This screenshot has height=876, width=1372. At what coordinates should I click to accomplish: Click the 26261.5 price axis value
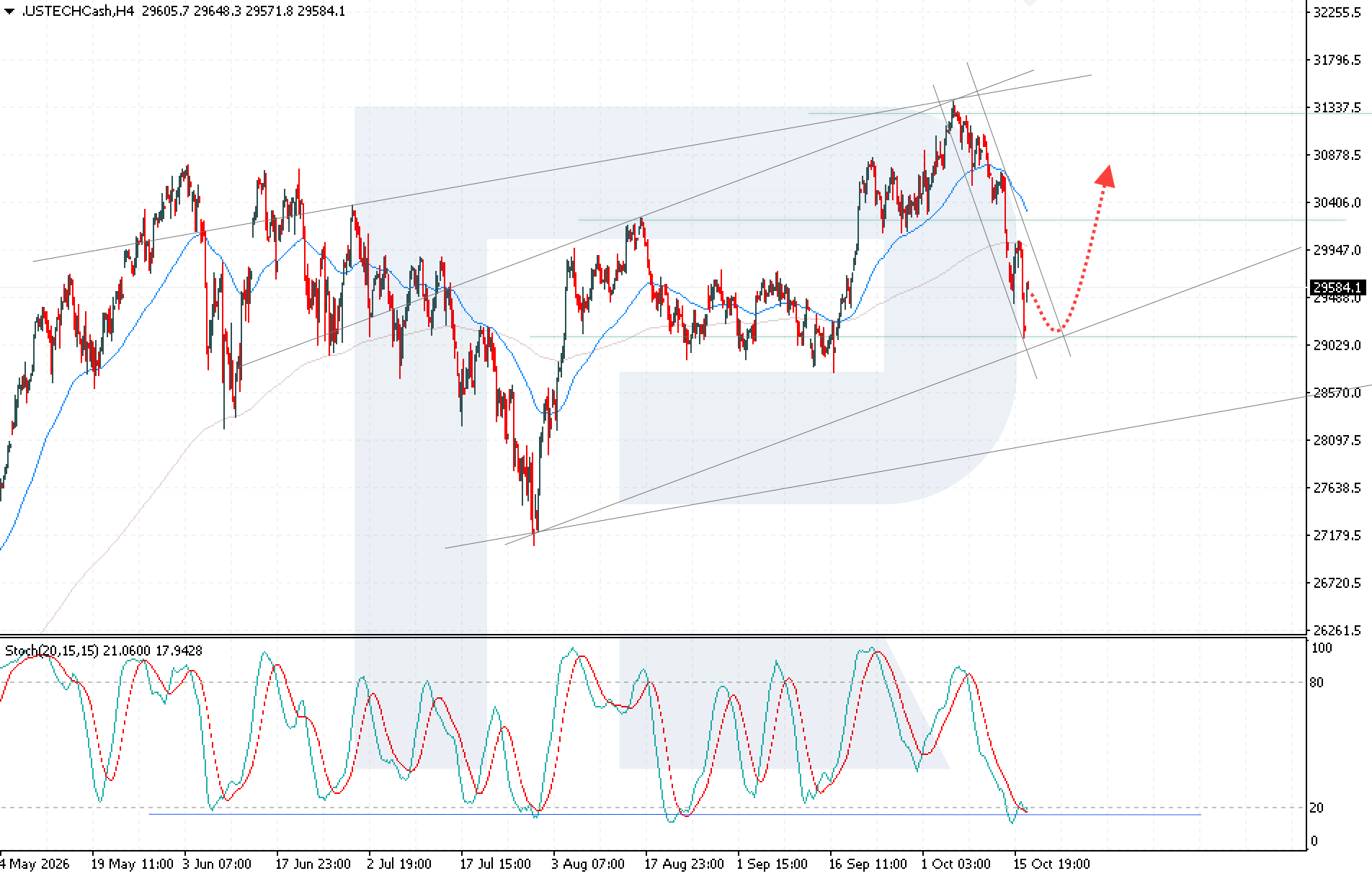point(1337,630)
